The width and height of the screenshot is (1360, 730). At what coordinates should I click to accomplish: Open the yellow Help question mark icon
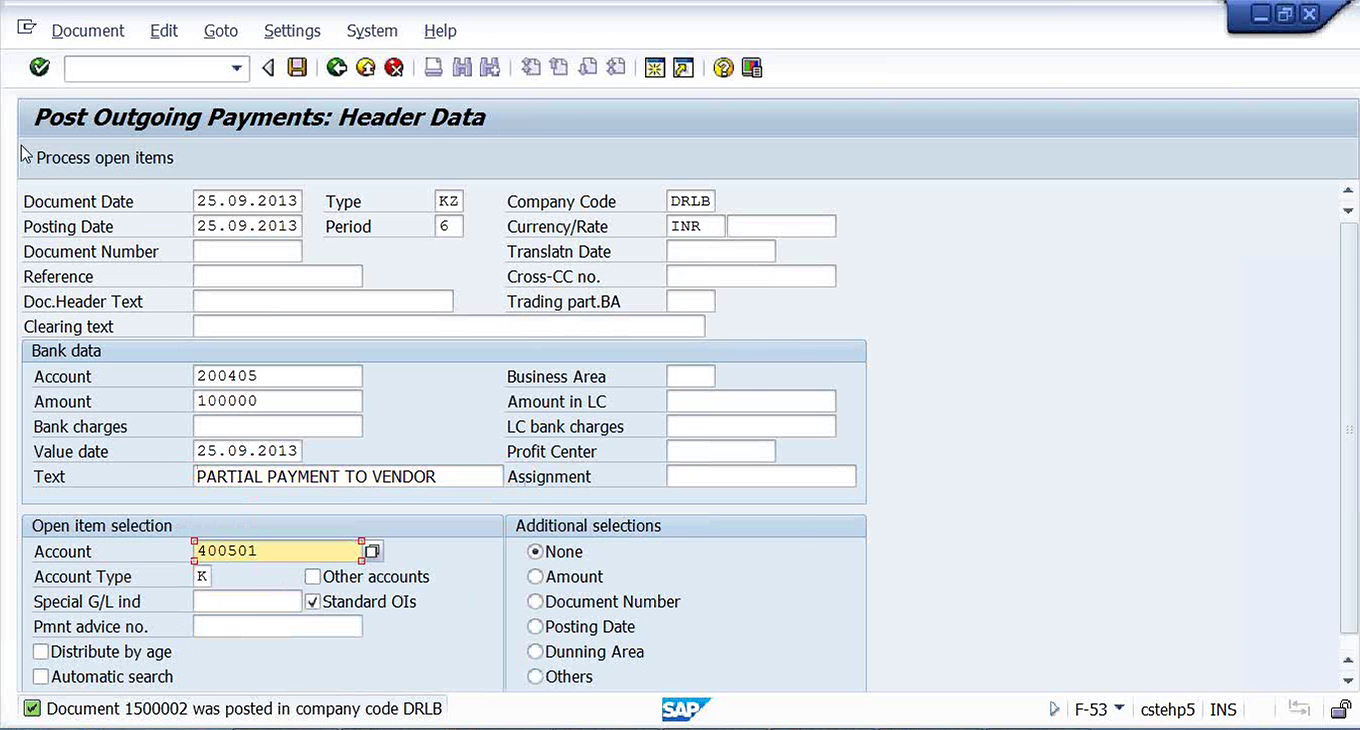pyautogui.click(x=723, y=68)
